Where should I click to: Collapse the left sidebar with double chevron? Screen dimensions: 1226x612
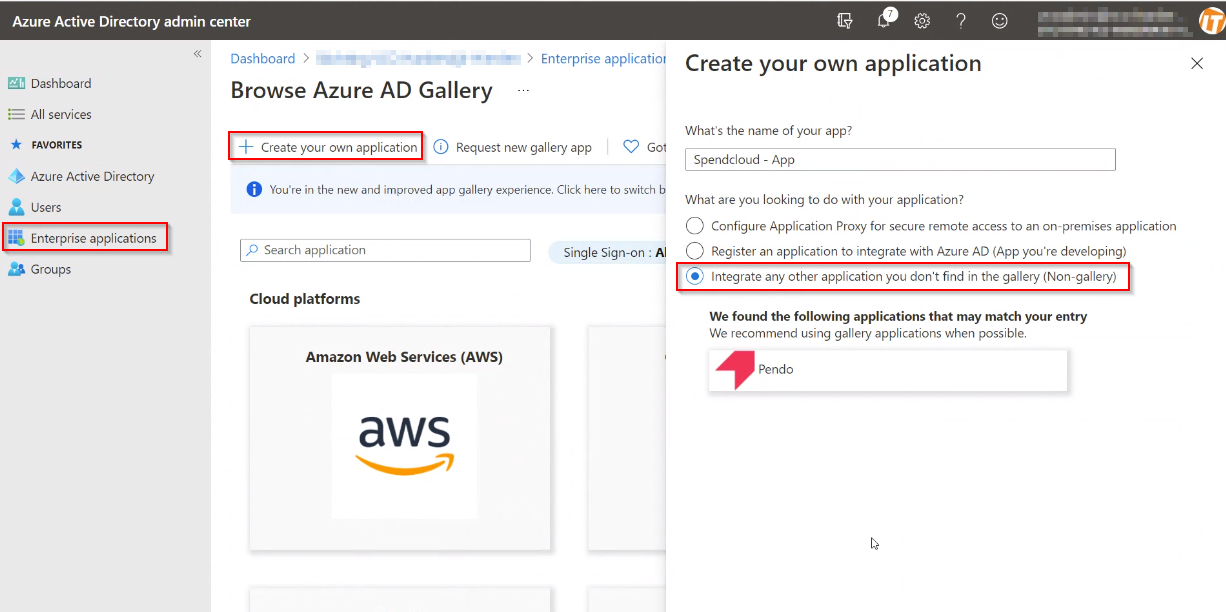point(198,54)
